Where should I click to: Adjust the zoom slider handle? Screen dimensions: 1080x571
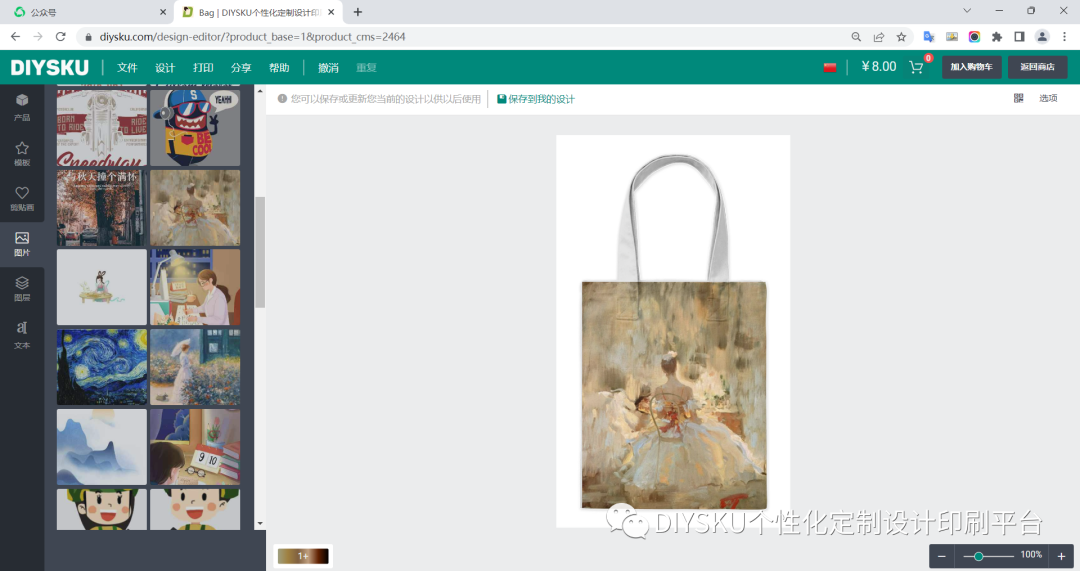coord(978,556)
